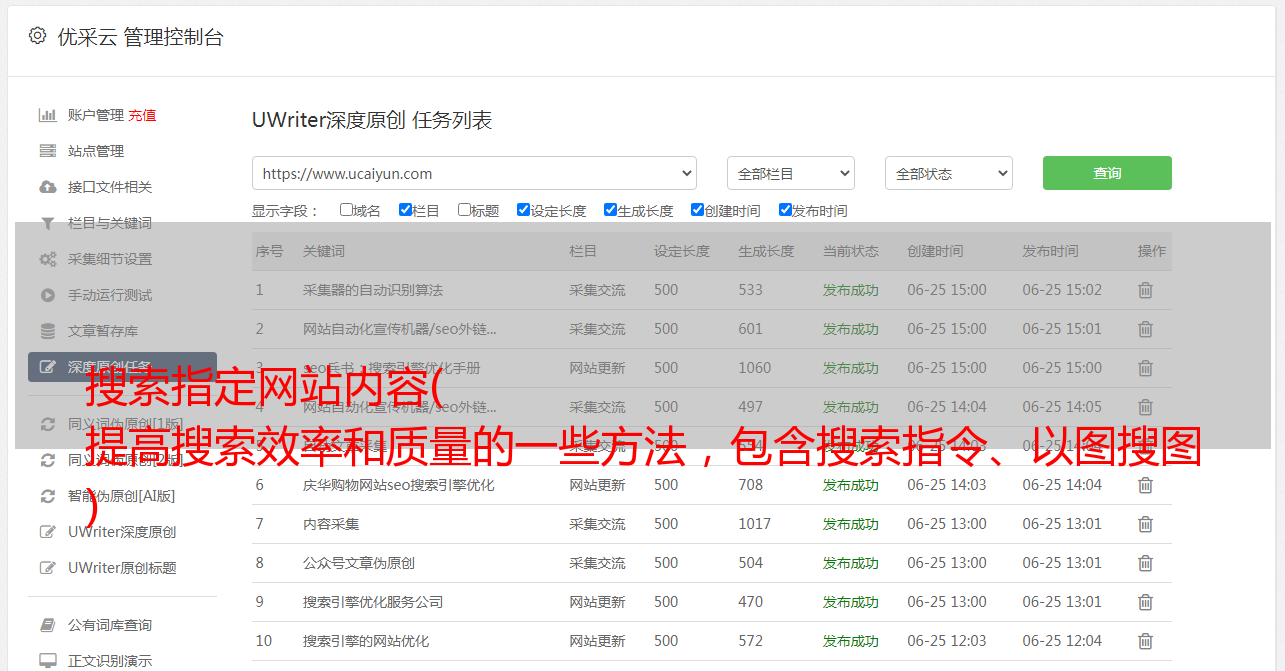Uncheck the 发布时间 display field checkbox
The height and width of the screenshot is (671, 1285).
785,210
